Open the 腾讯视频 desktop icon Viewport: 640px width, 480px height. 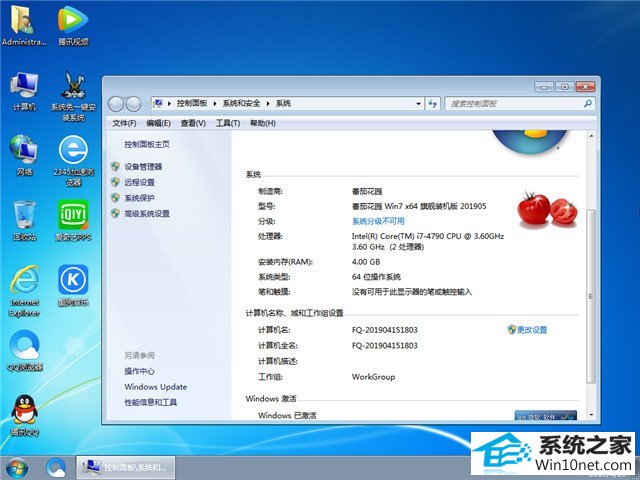[x=72, y=20]
